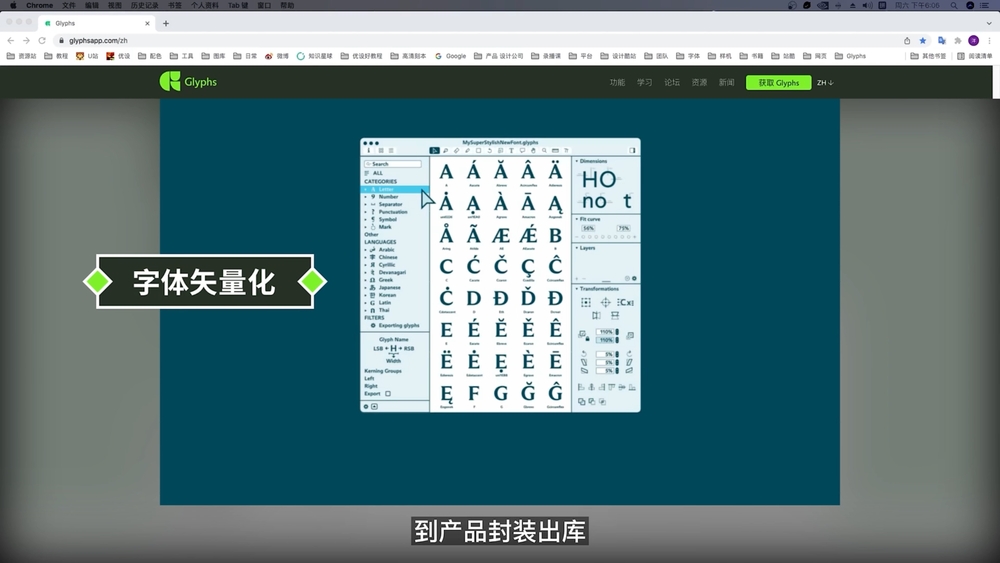Go back using the browser back arrow
This screenshot has width=1000, height=563.
click(x=11, y=40)
